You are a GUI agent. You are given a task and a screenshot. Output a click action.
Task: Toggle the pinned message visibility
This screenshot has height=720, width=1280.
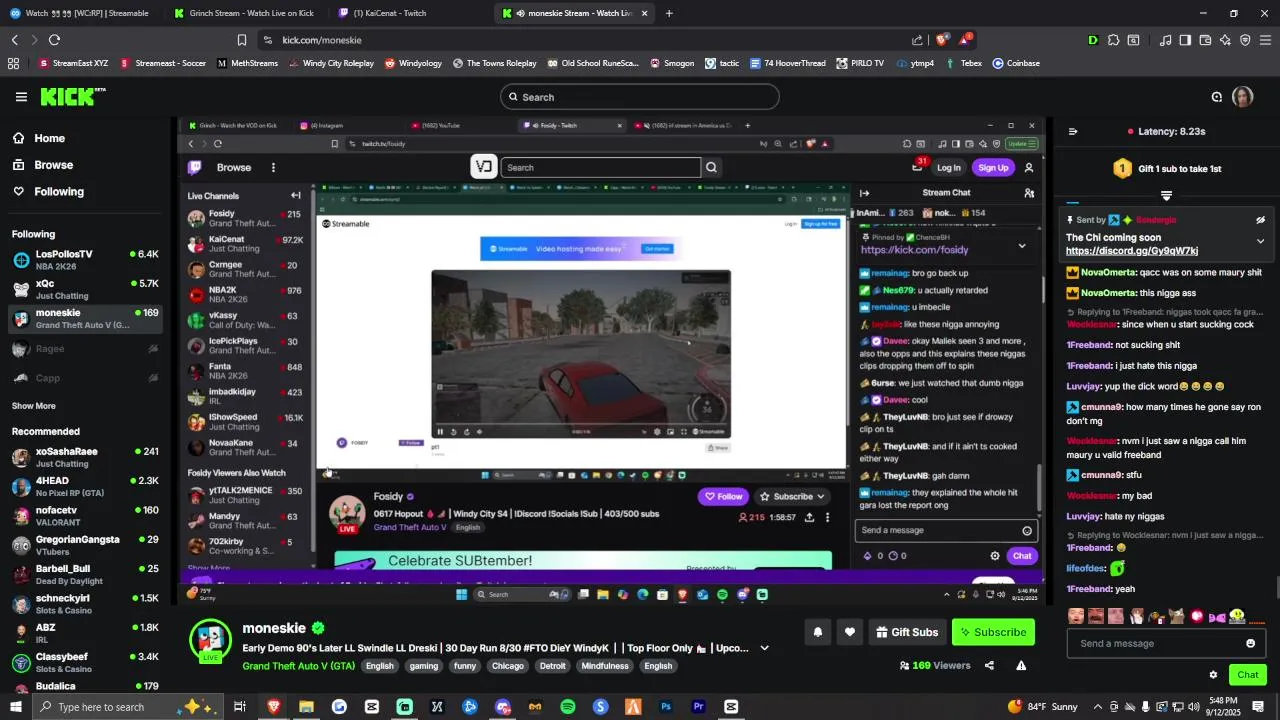click(x=1260, y=220)
